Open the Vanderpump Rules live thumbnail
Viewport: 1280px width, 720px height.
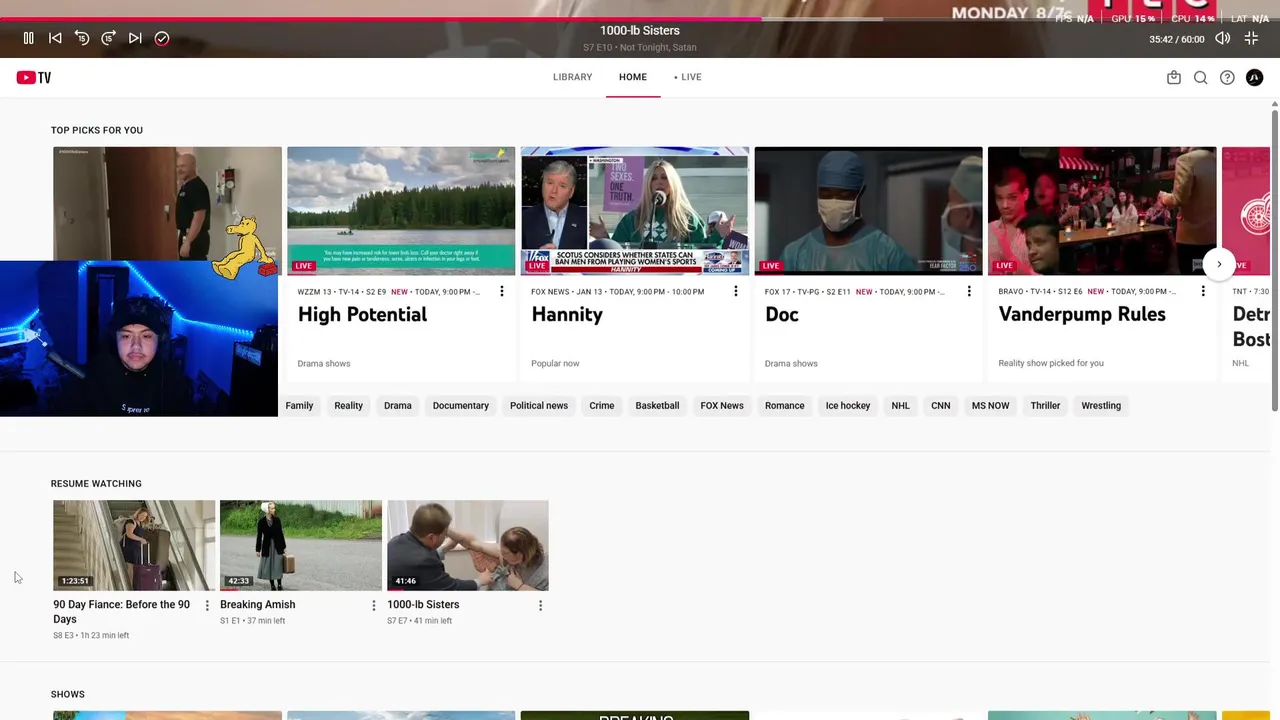click(1102, 211)
